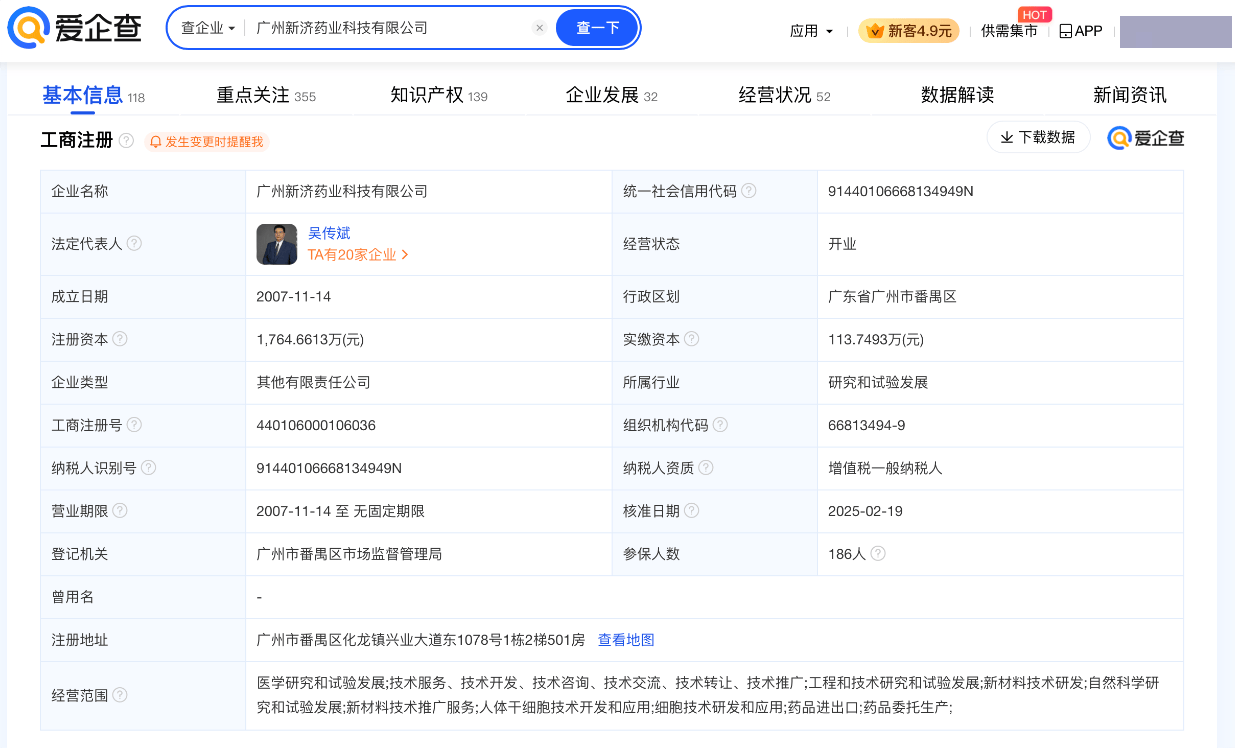Viewport: 1235px width, 748px height.
Task: Click the 查一下 search button
Action: (597, 28)
